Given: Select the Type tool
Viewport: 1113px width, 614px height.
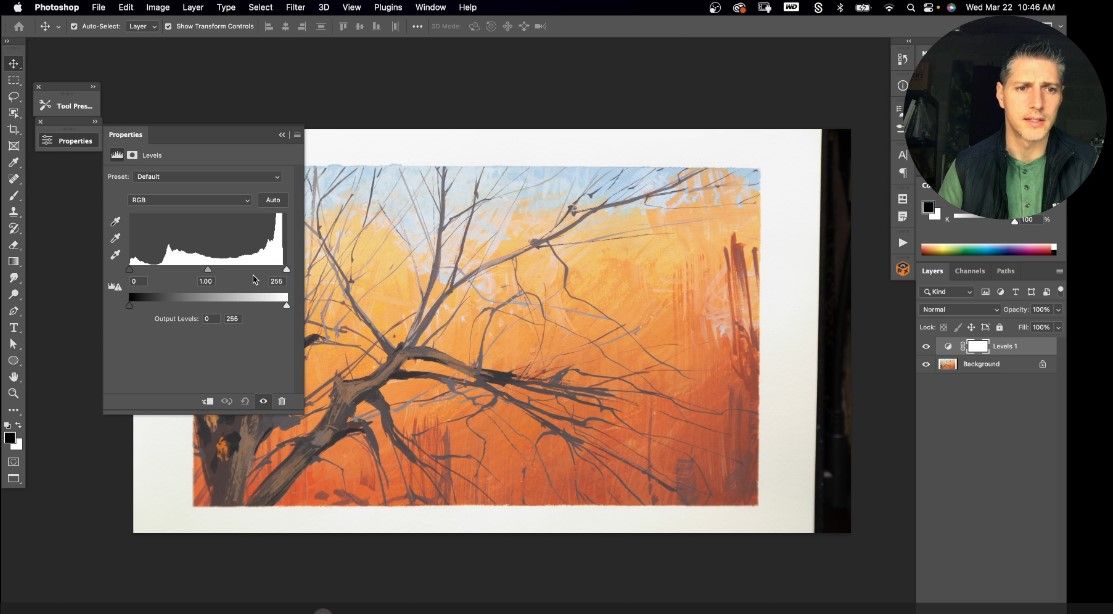Looking at the screenshot, I should click(x=14, y=327).
